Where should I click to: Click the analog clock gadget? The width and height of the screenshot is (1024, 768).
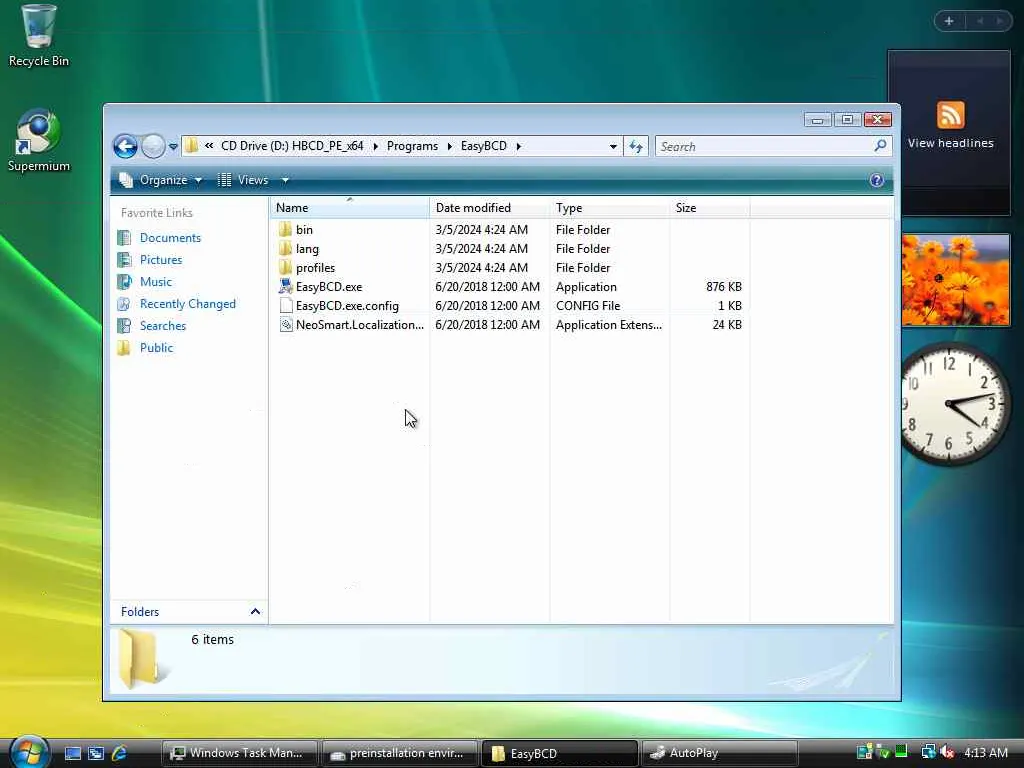(x=954, y=404)
